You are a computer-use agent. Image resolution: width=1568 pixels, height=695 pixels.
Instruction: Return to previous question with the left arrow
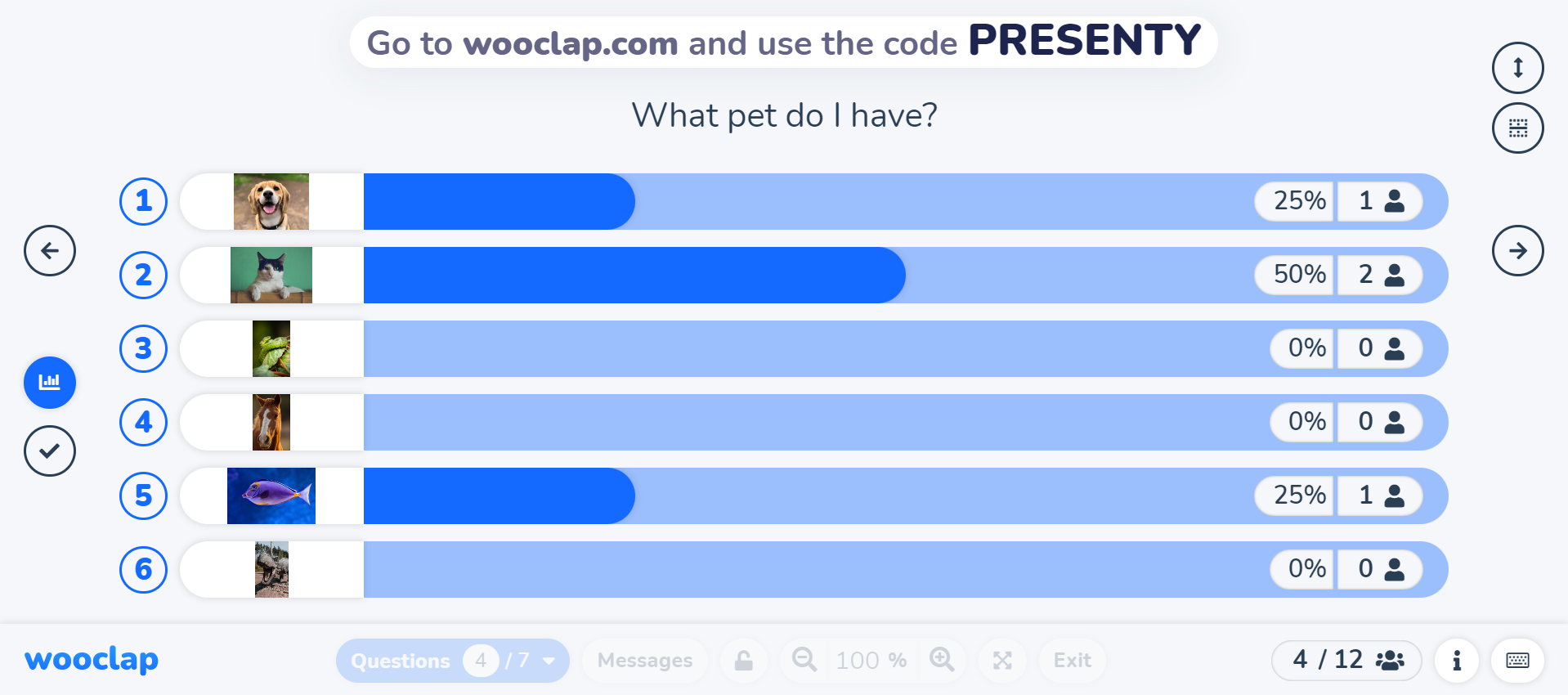(50, 250)
